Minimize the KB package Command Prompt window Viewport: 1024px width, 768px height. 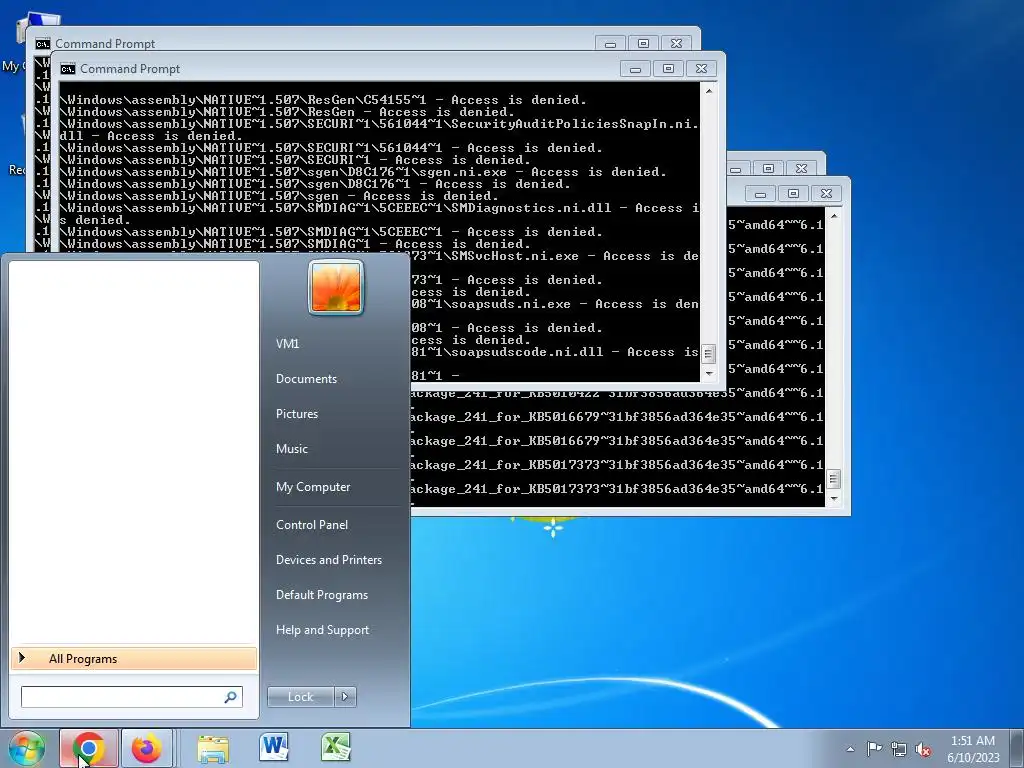pyautogui.click(x=760, y=194)
